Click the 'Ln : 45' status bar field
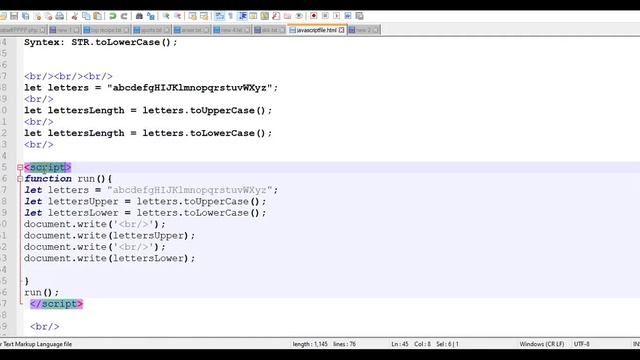The width and height of the screenshot is (640, 360). pyautogui.click(x=400, y=344)
